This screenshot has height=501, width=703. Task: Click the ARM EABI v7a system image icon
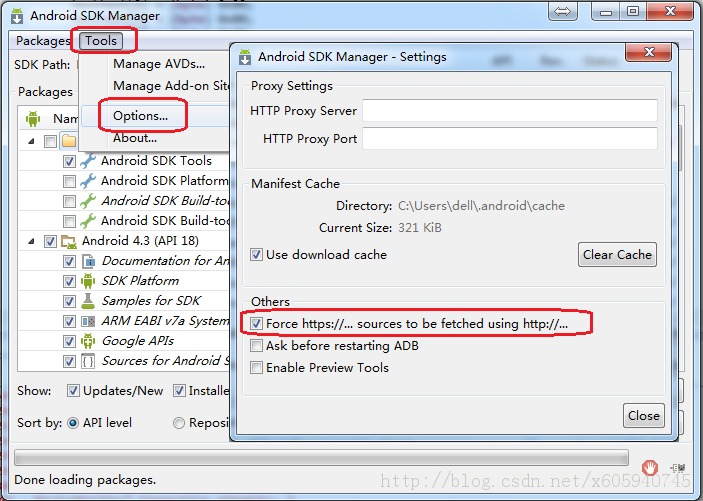click(x=88, y=321)
